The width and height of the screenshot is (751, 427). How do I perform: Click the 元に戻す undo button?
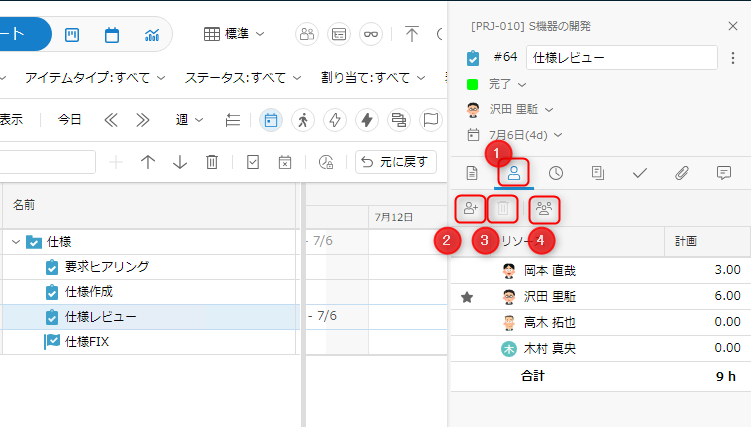click(x=396, y=162)
